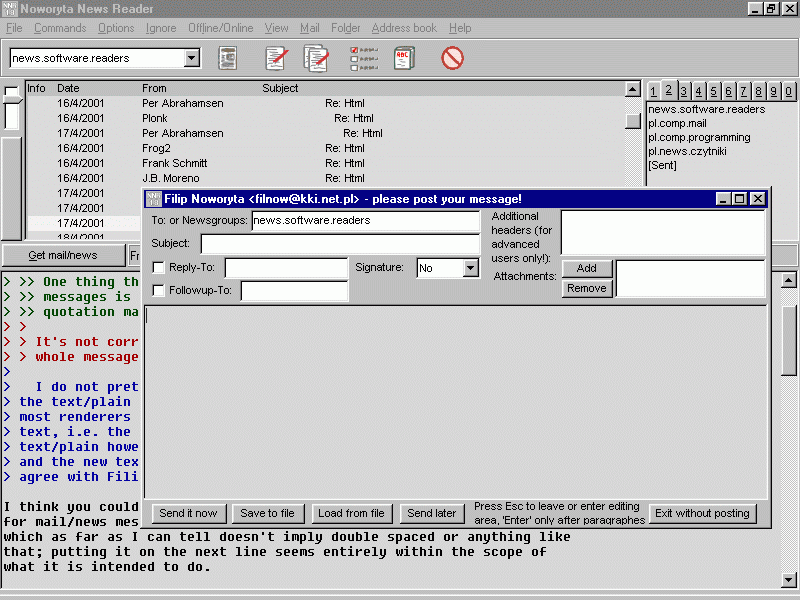800x600 pixels.
Task: Open the Address book menu
Action: point(404,28)
